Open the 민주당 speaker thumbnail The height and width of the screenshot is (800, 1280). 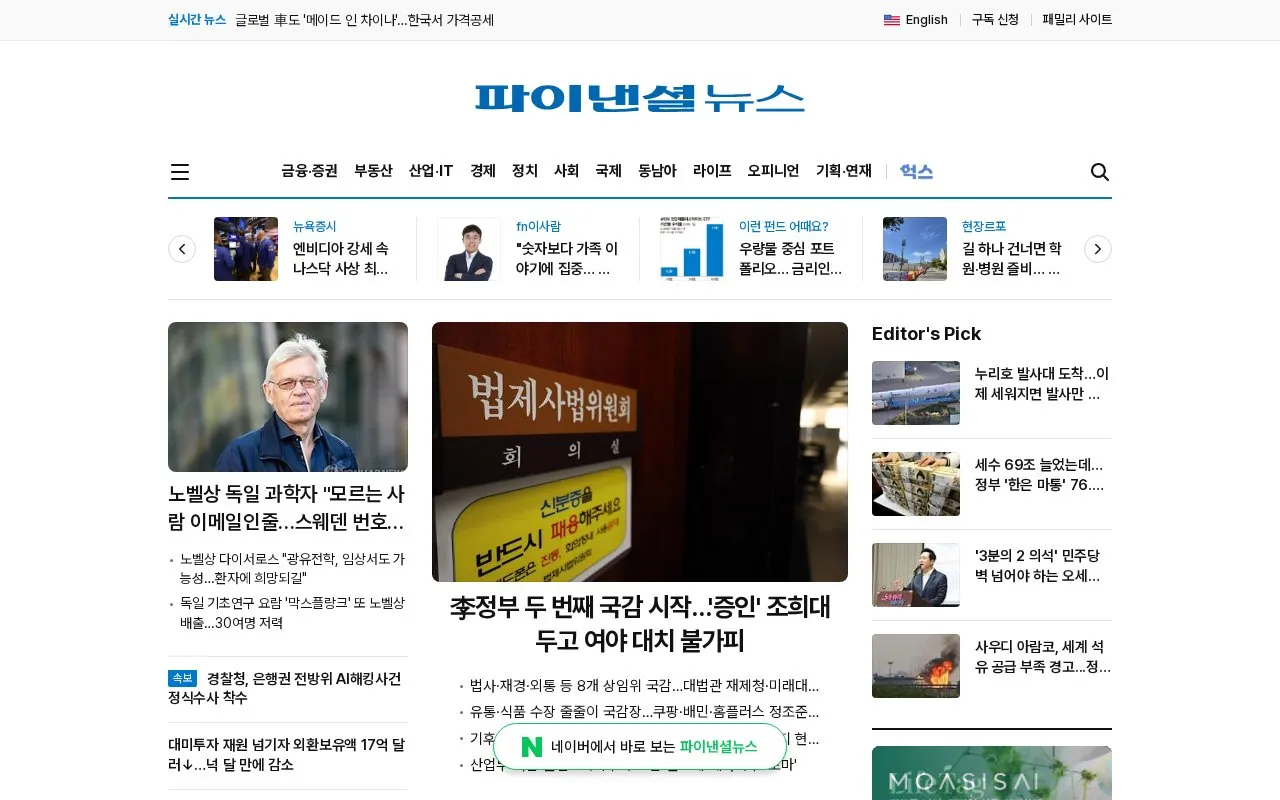click(916, 575)
